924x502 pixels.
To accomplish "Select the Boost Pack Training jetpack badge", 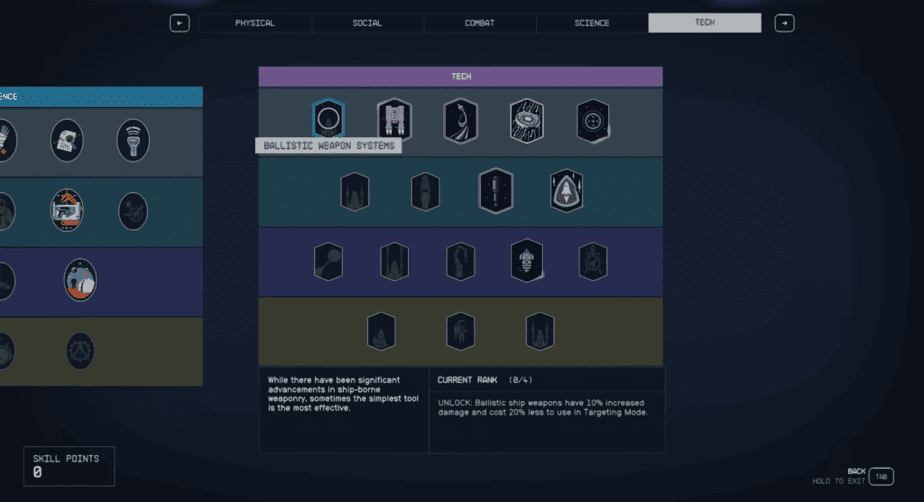I will (x=394, y=120).
